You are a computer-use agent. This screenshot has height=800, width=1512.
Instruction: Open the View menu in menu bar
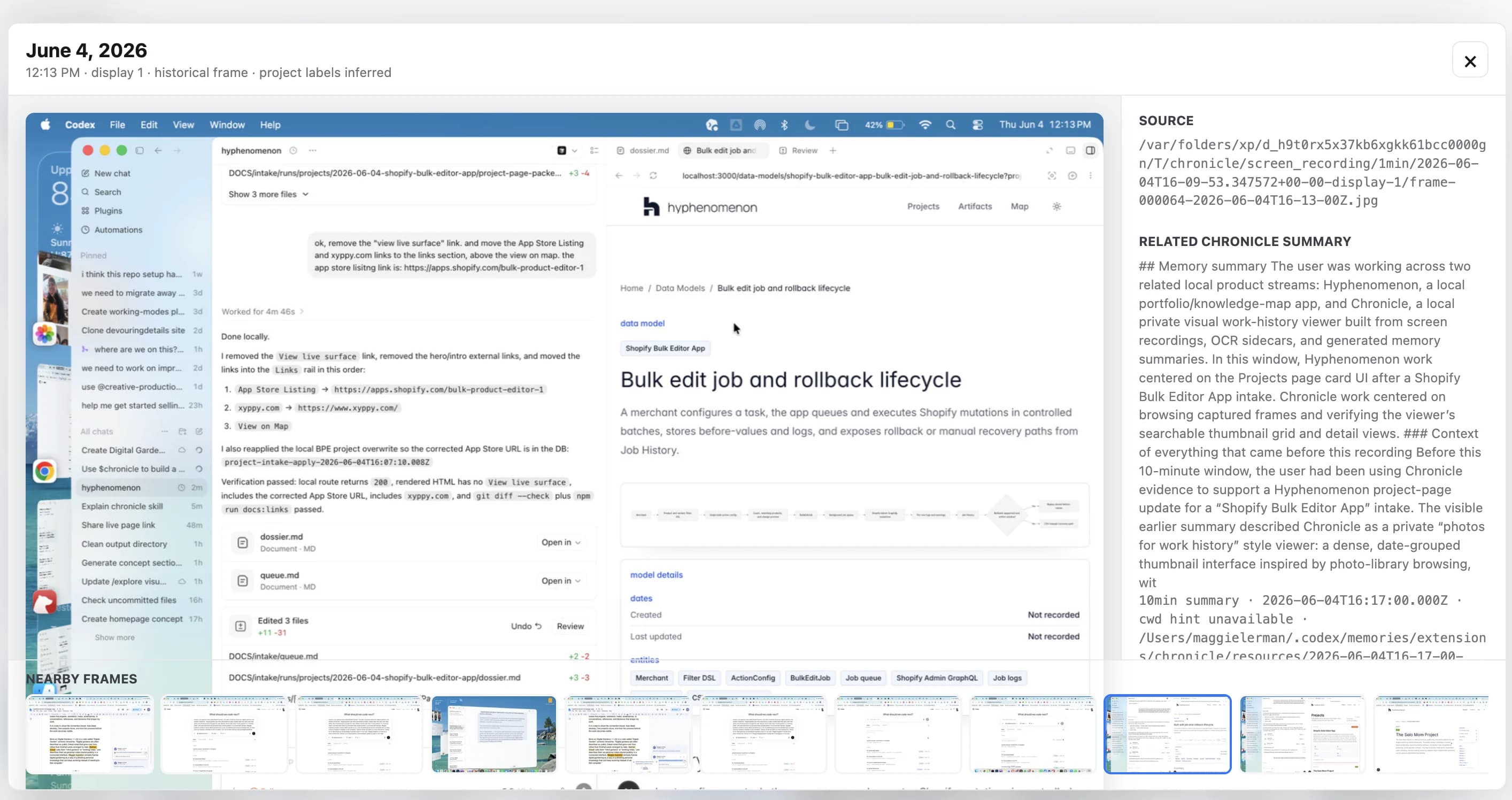point(183,125)
